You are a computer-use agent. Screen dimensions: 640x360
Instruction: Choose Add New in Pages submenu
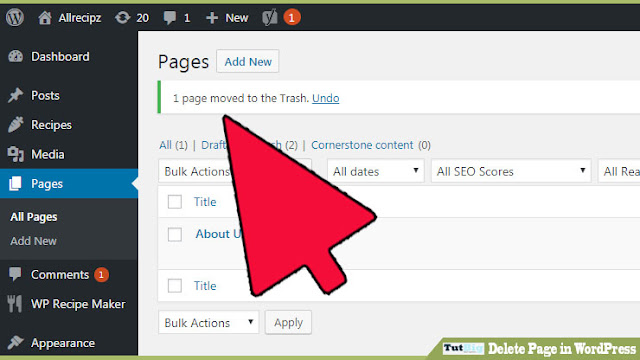tap(33, 241)
